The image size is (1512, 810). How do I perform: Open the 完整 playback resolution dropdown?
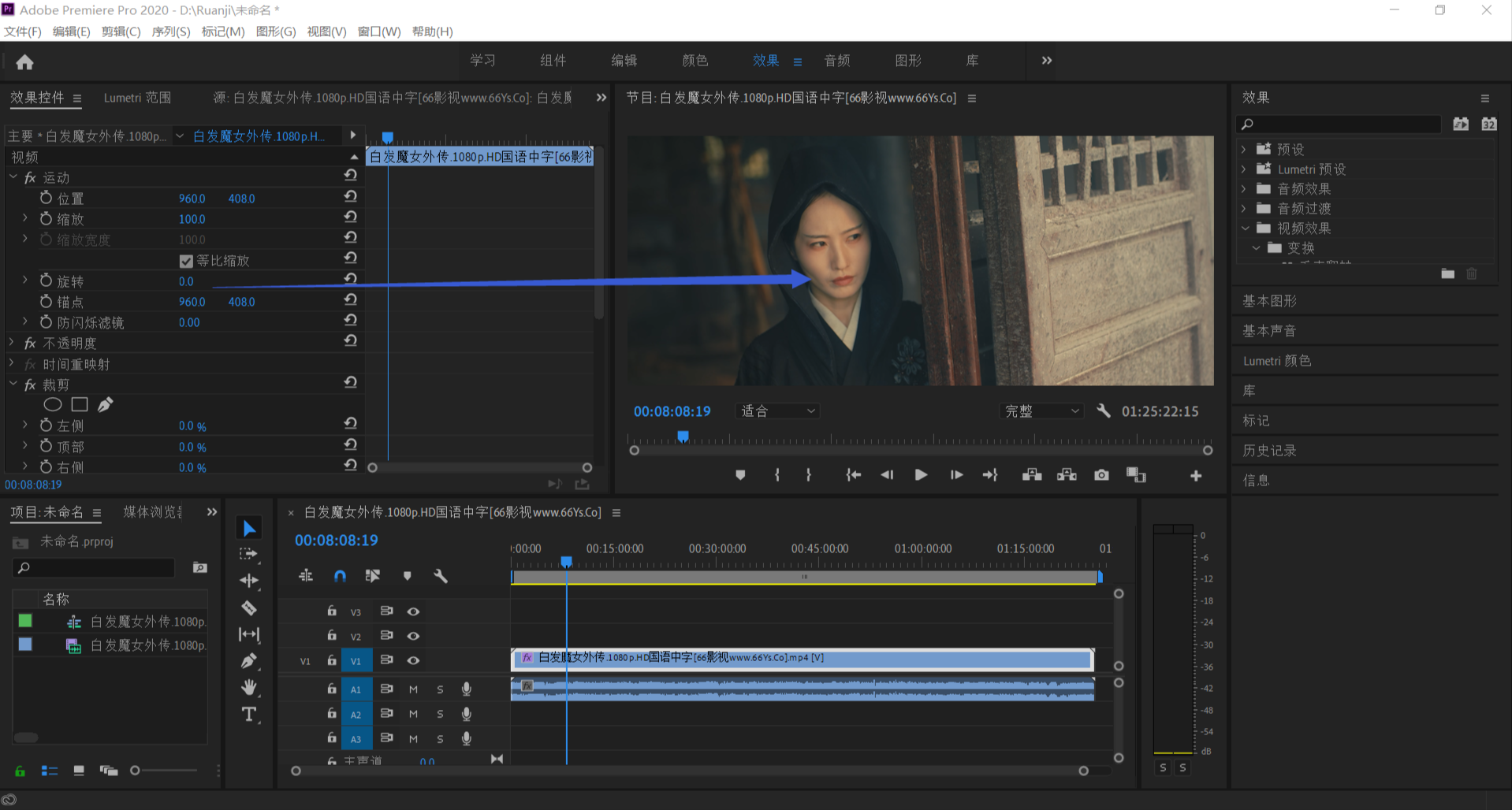pyautogui.click(x=1041, y=411)
